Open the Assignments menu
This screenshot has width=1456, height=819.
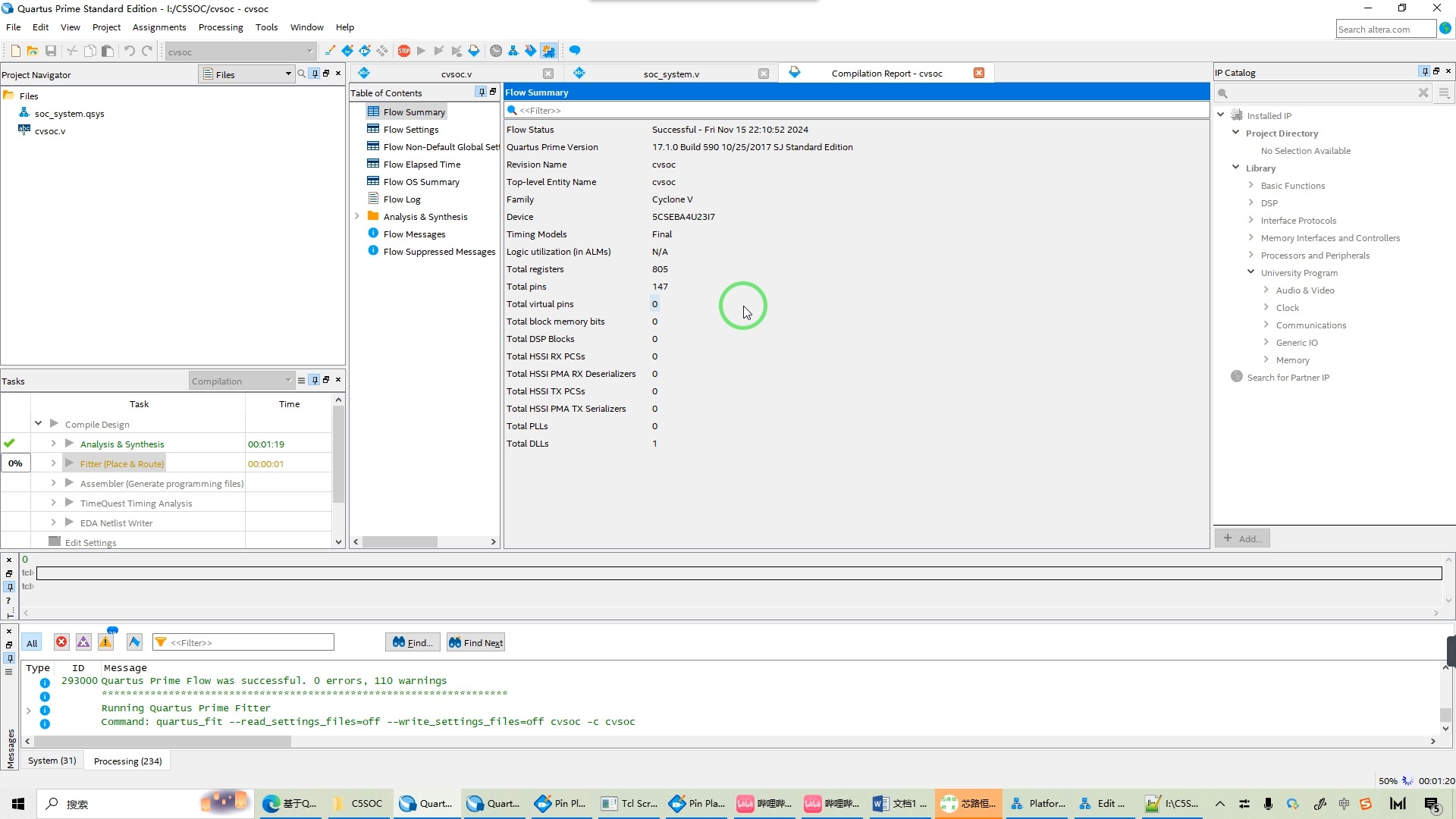click(x=159, y=27)
